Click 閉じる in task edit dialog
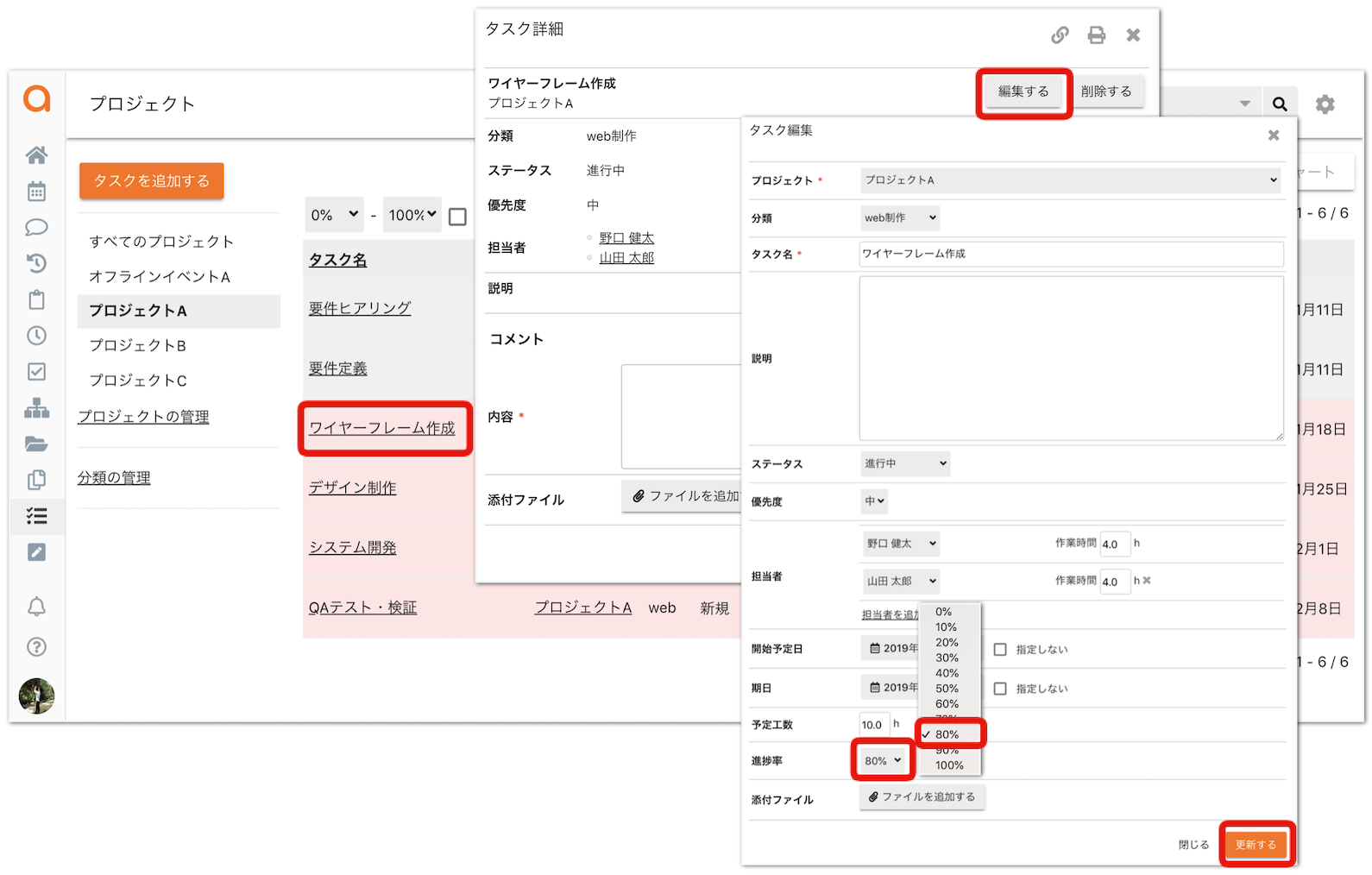Screen dimensions: 1372x875 click(x=1193, y=845)
